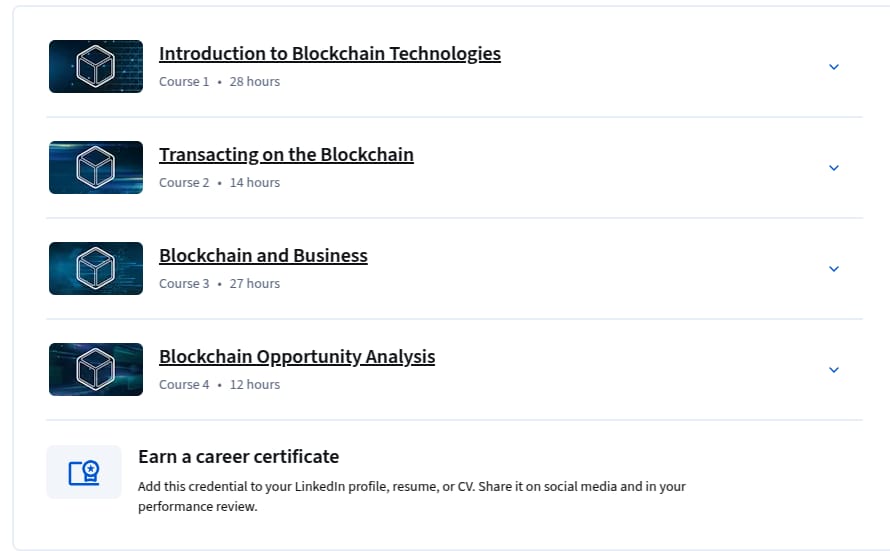Screen dimensions: 890x551
Task: Click the Course 4 label text
Action: 184,385
